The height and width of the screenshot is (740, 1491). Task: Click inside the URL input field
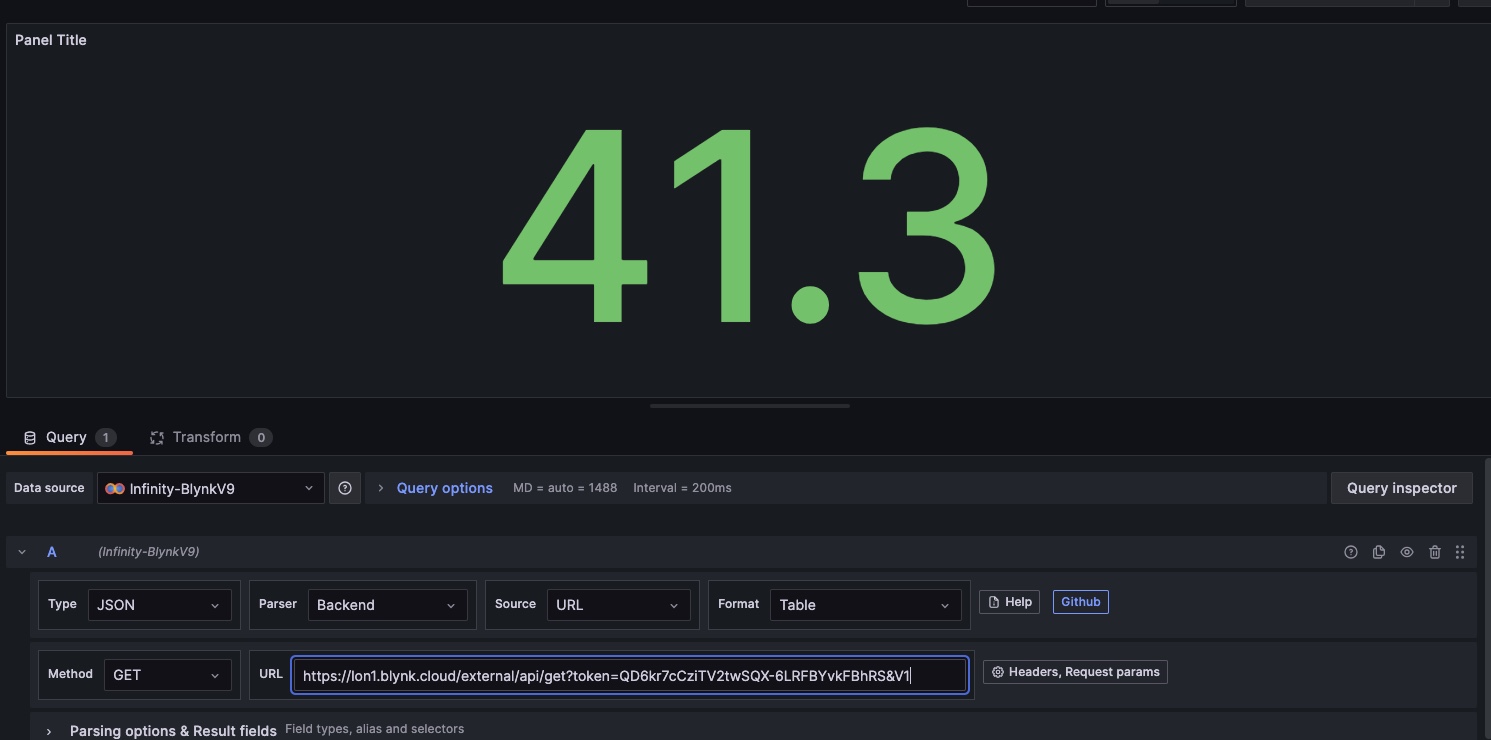click(630, 675)
